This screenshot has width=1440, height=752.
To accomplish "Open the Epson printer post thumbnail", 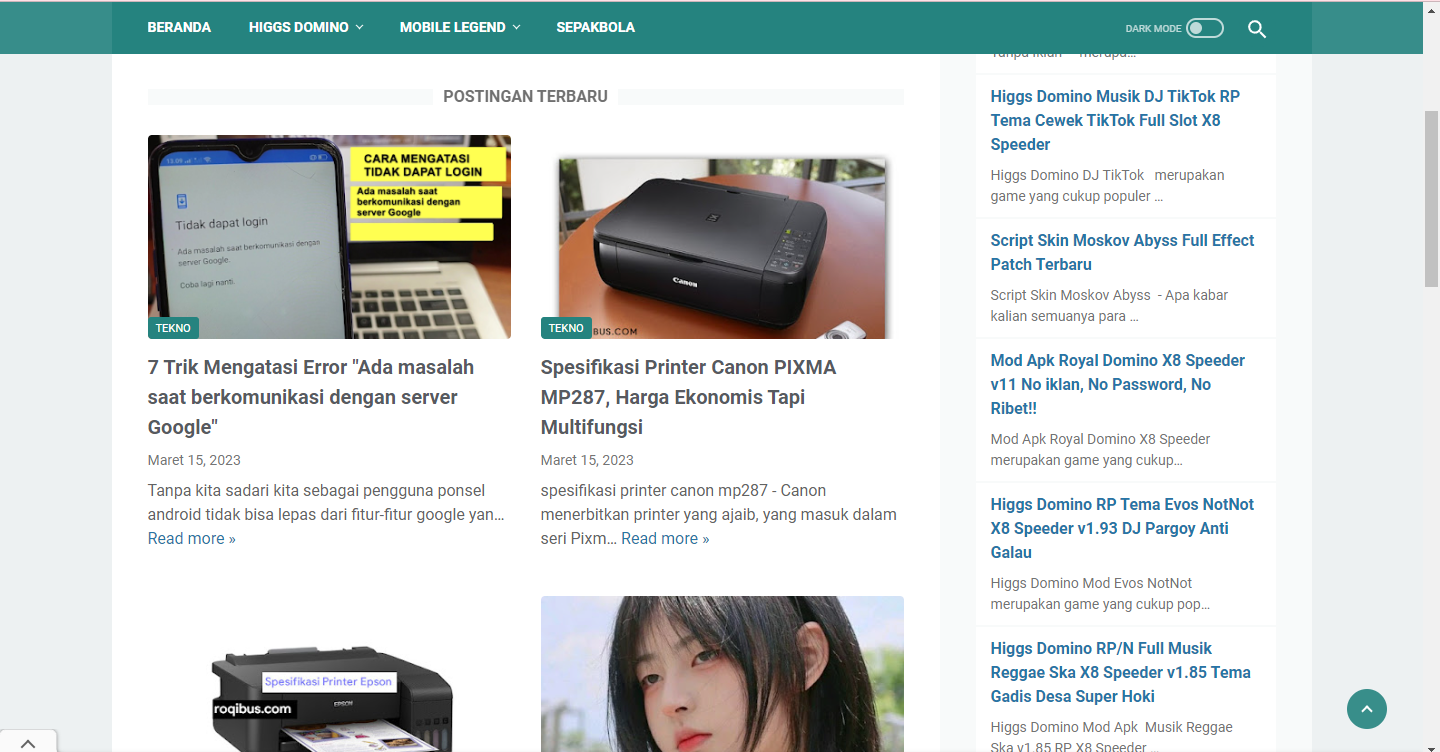I will (x=329, y=674).
